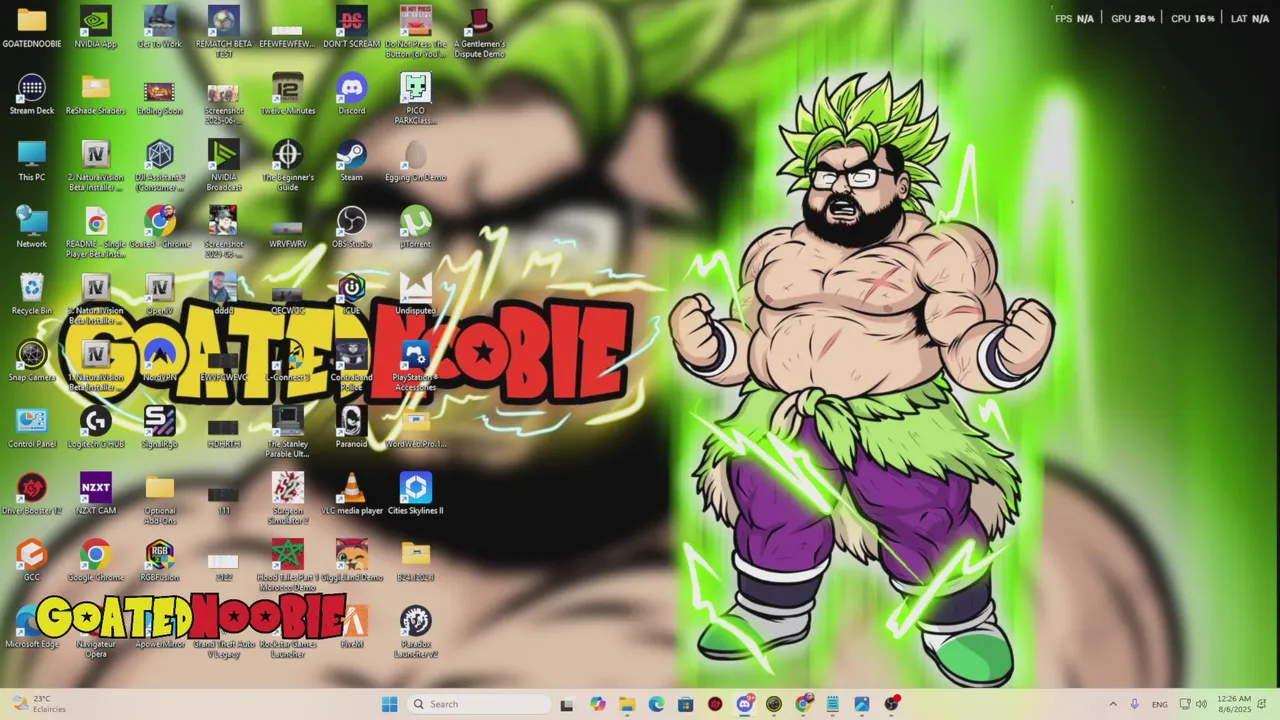Switch to Discord on the taskbar
The width and height of the screenshot is (1280, 720).
[x=744, y=704]
